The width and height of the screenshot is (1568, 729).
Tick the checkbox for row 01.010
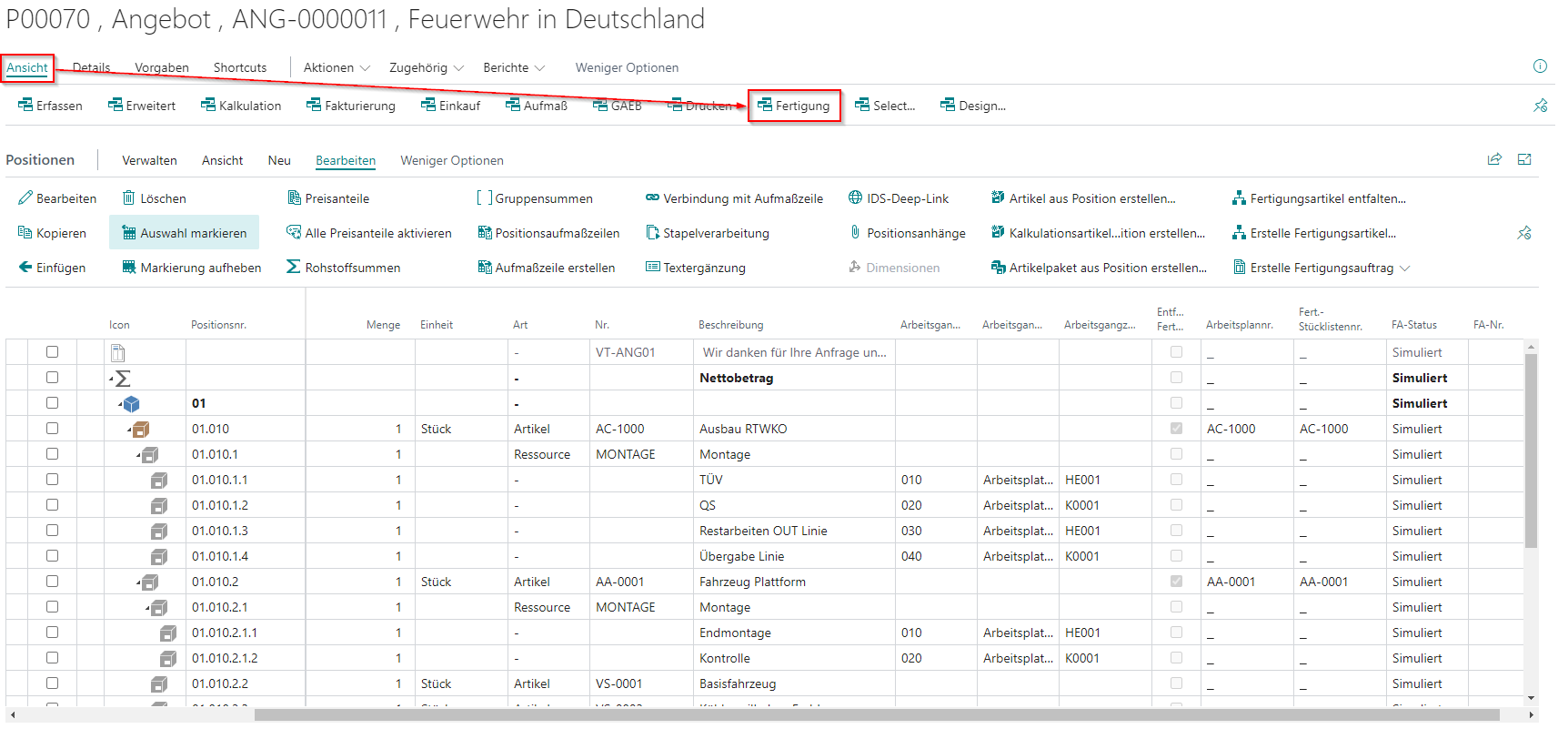tap(52, 429)
